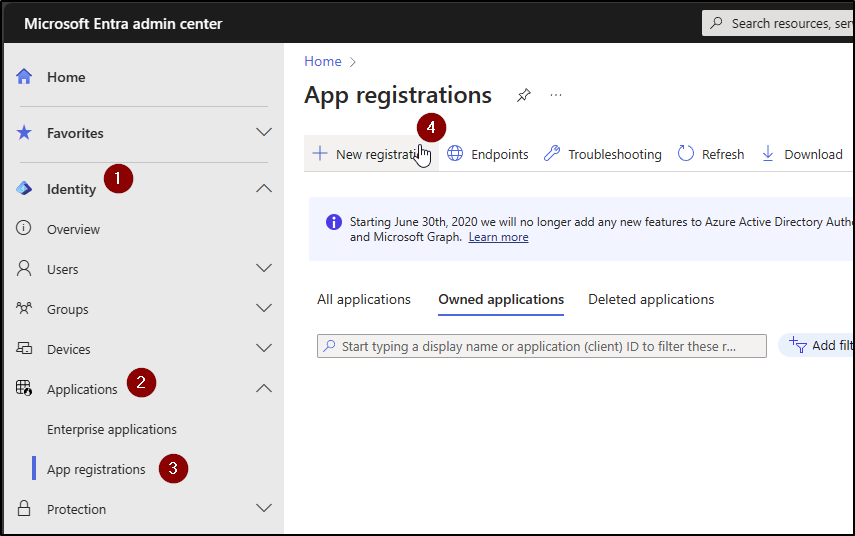
Task: Click the Users person icon
Action: 24,268
